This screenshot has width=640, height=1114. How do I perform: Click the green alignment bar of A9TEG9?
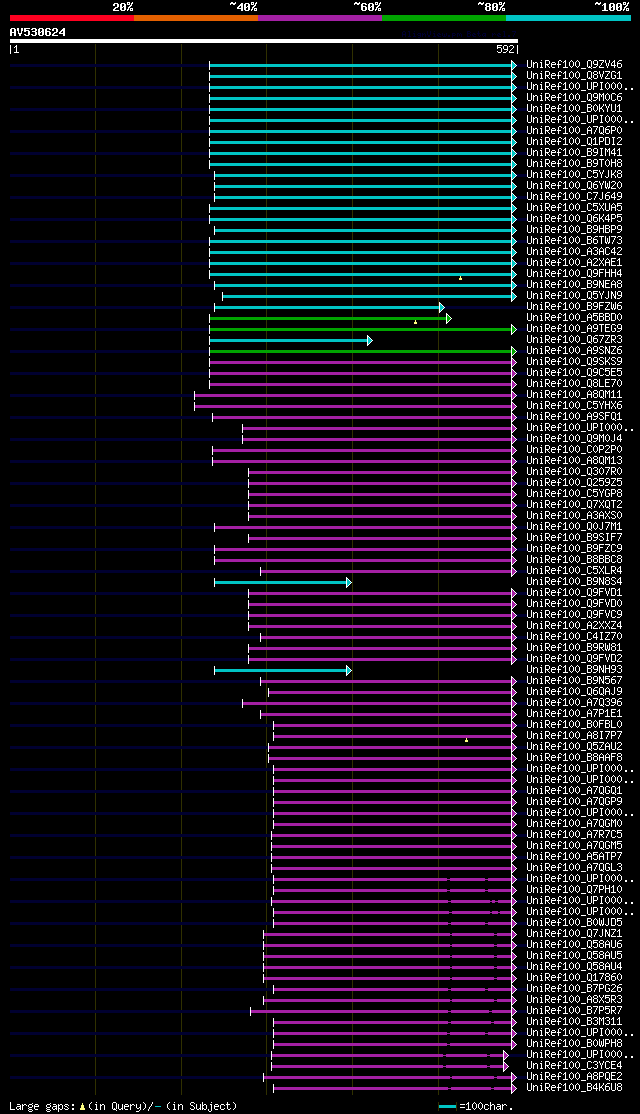[362, 329]
